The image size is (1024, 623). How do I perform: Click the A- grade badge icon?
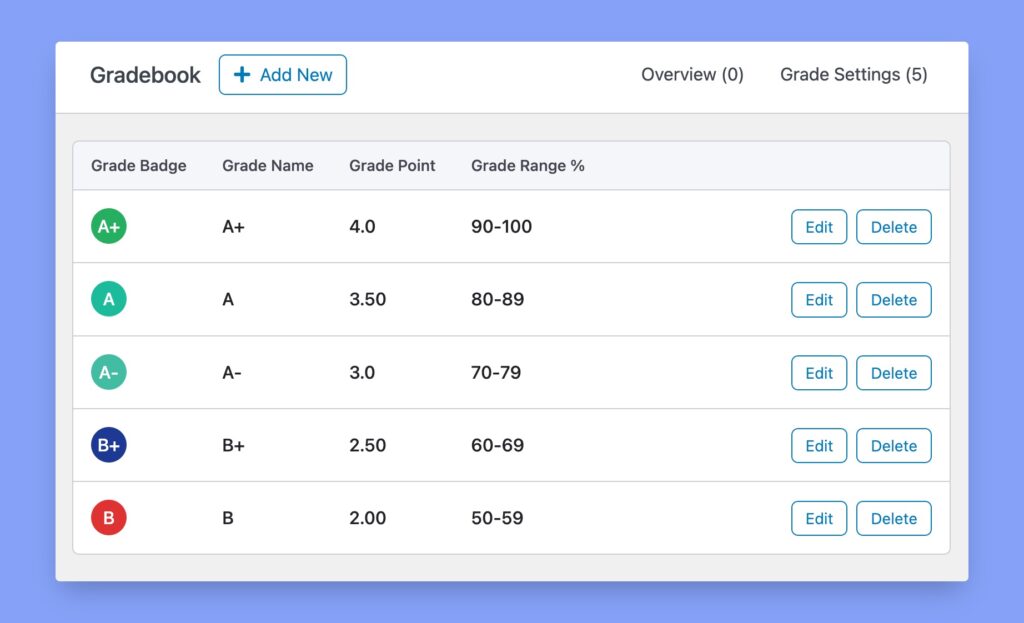108,372
